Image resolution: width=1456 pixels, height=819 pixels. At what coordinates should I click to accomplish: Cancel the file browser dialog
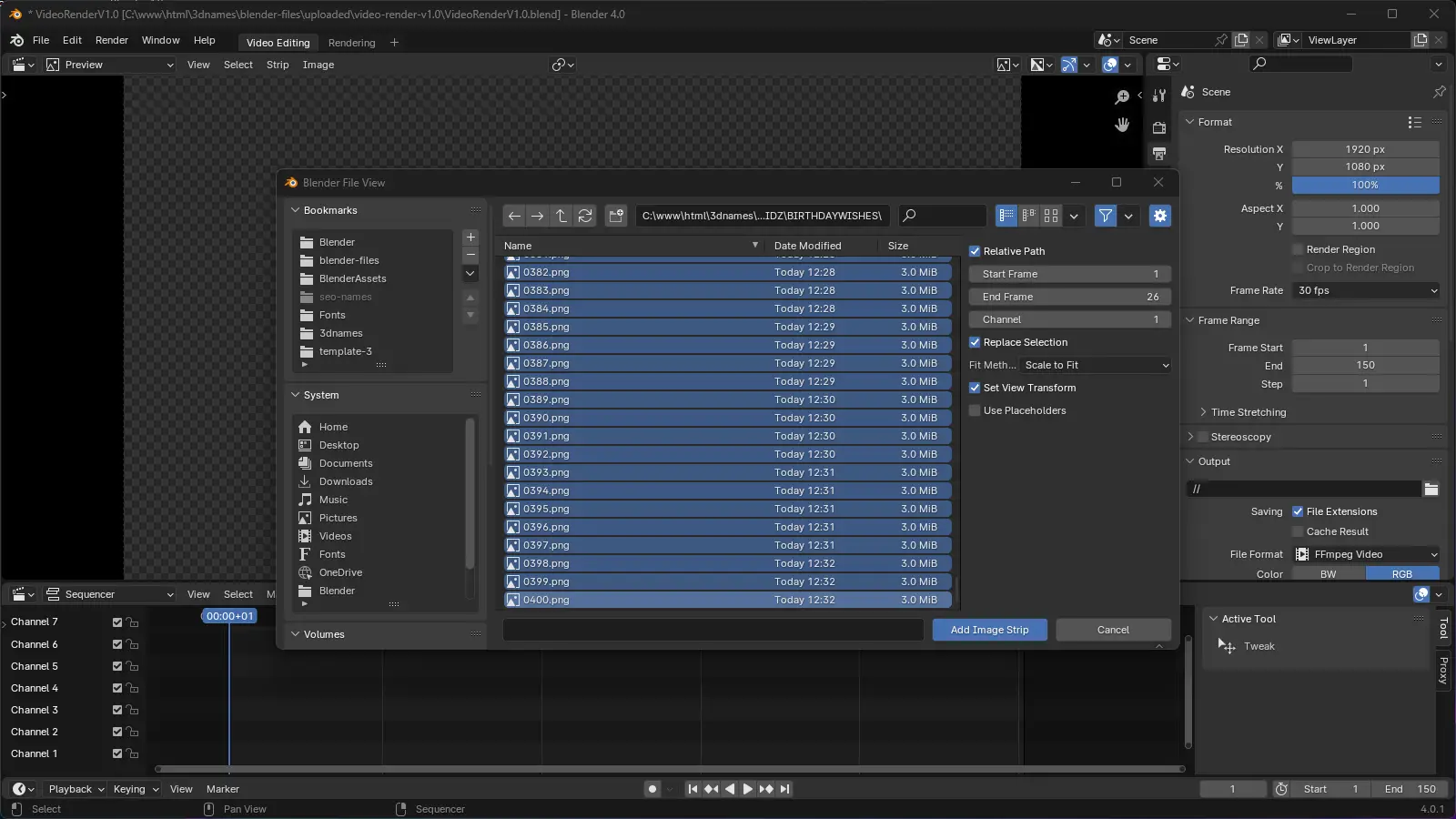[1113, 630]
